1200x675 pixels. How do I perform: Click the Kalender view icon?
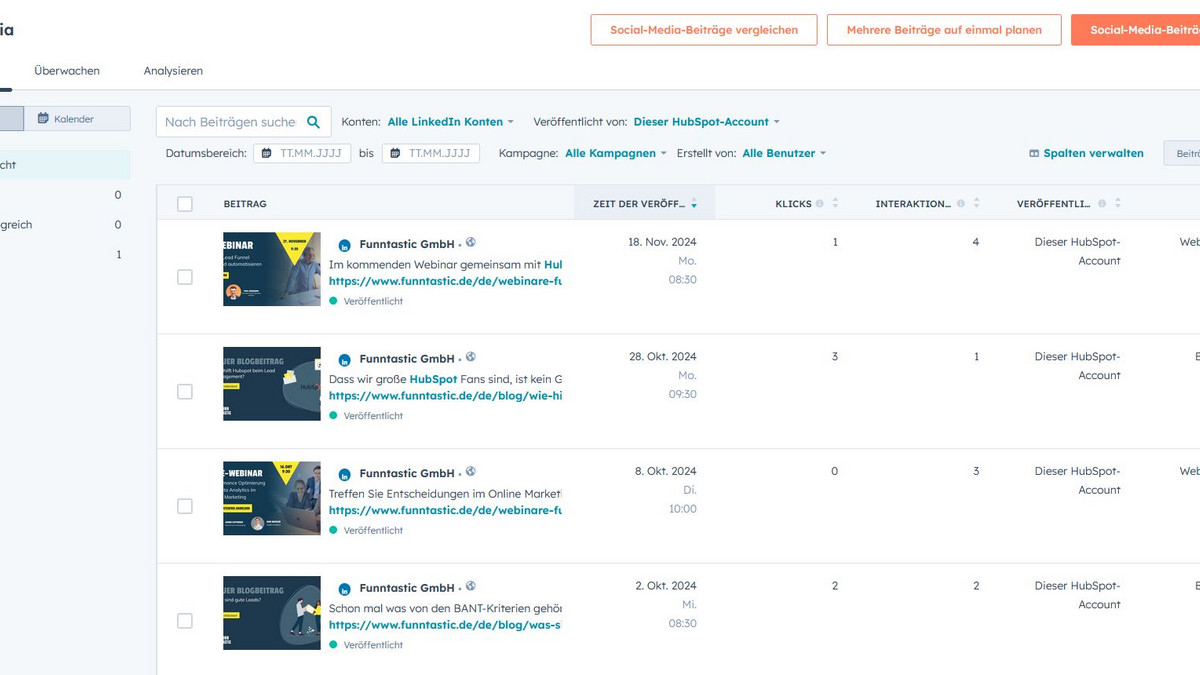43,119
